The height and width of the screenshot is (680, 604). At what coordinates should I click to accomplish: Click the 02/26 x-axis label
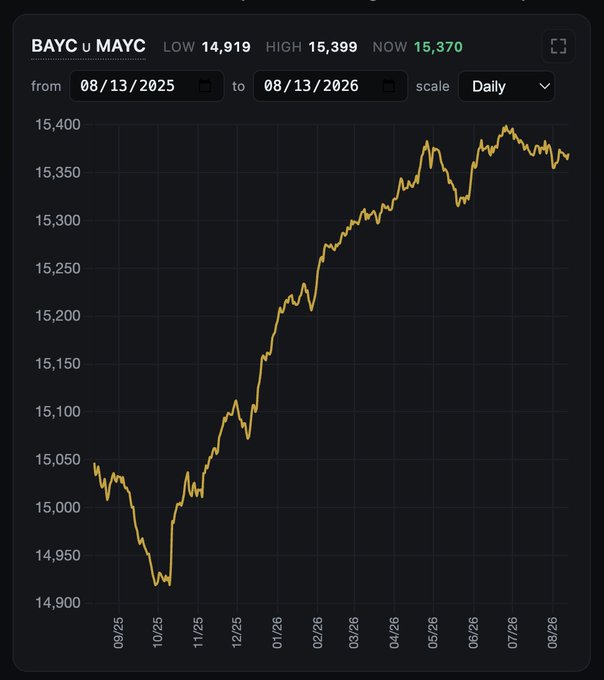pos(317,633)
